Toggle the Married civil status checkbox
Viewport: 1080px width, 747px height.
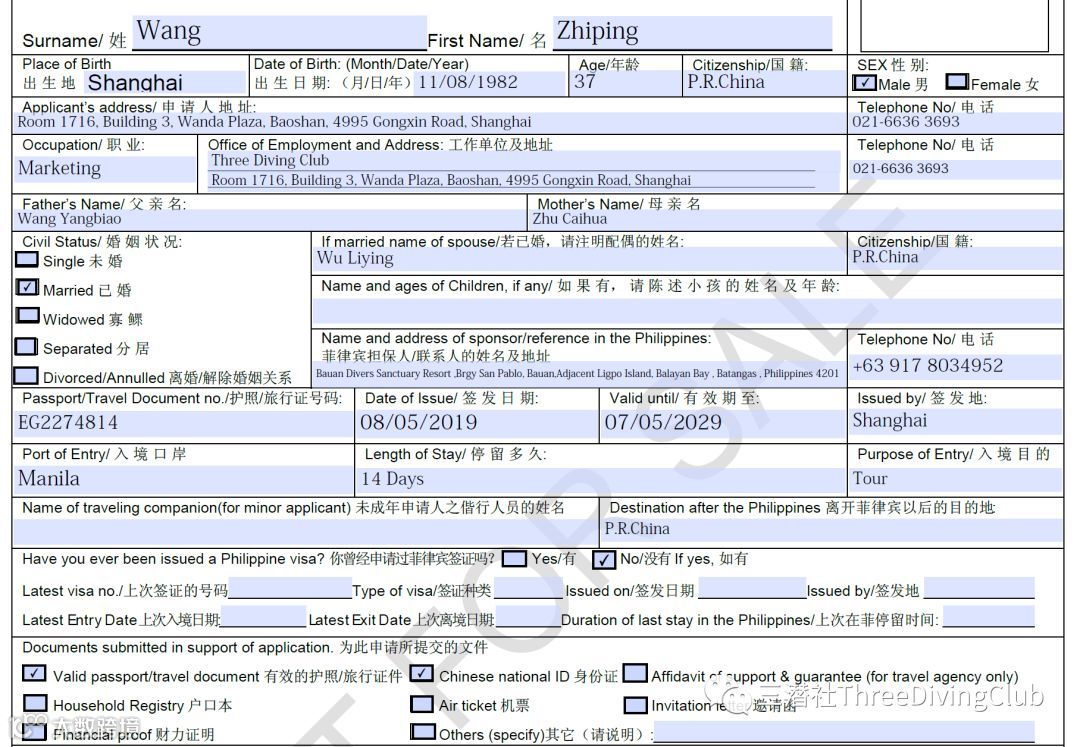(27, 288)
